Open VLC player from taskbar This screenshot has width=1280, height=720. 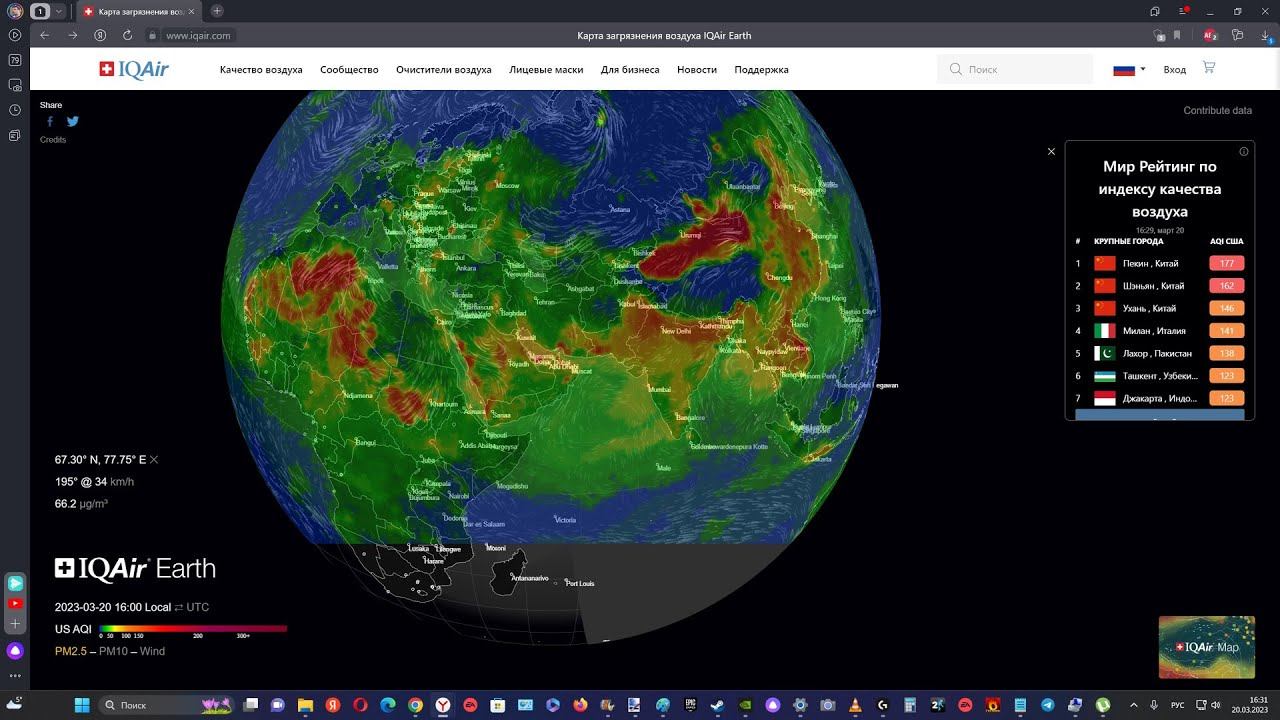pos(855,705)
